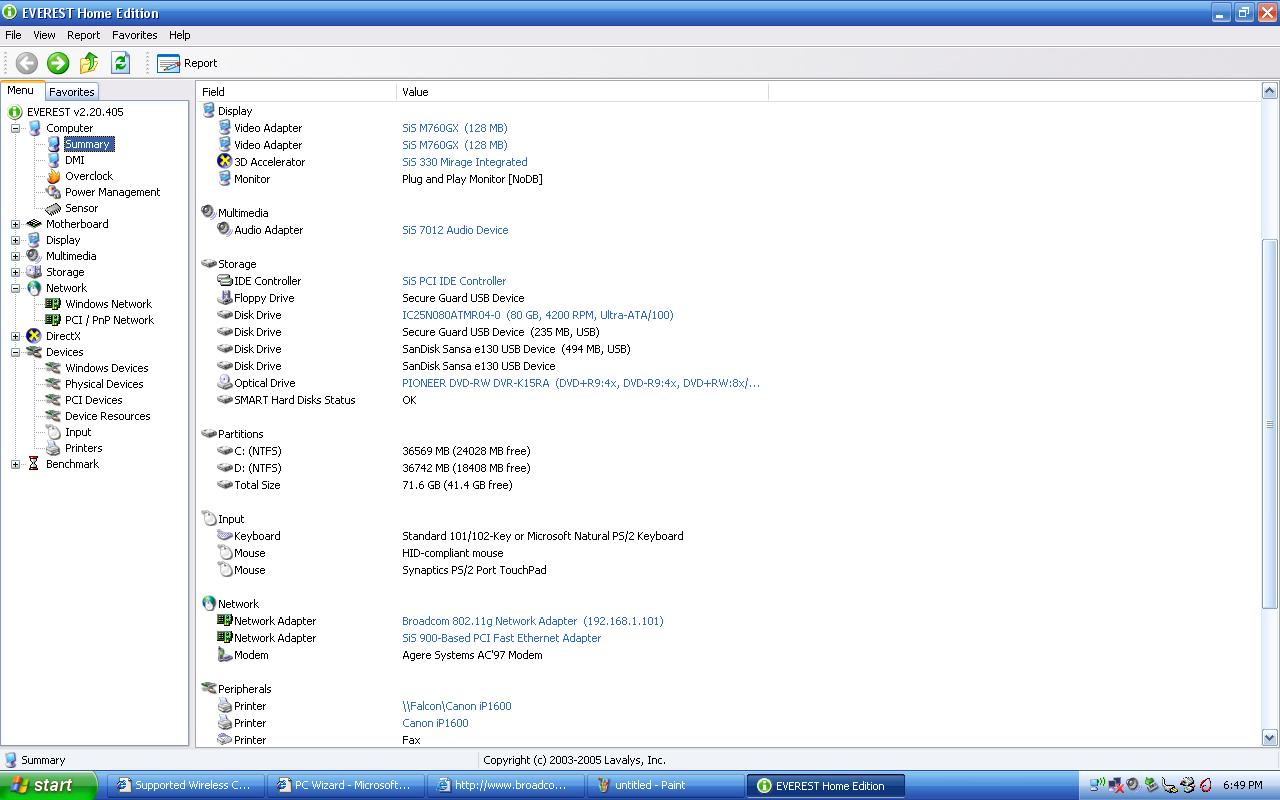1280x800 pixels.
Task: Click the DirectX icon in tree
Action: coord(34,336)
